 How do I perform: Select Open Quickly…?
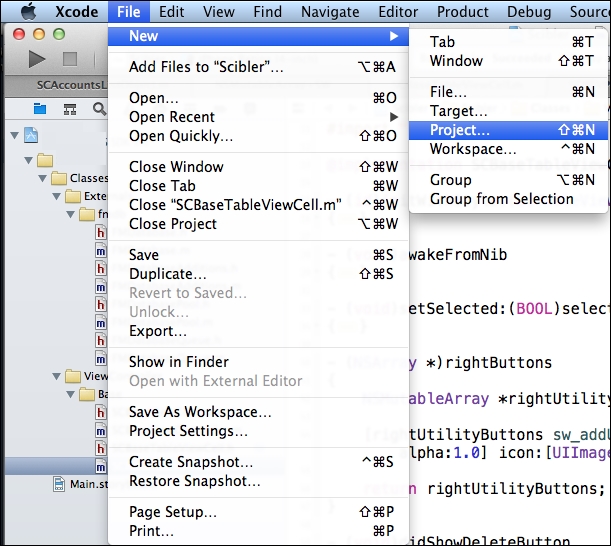[258, 136]
